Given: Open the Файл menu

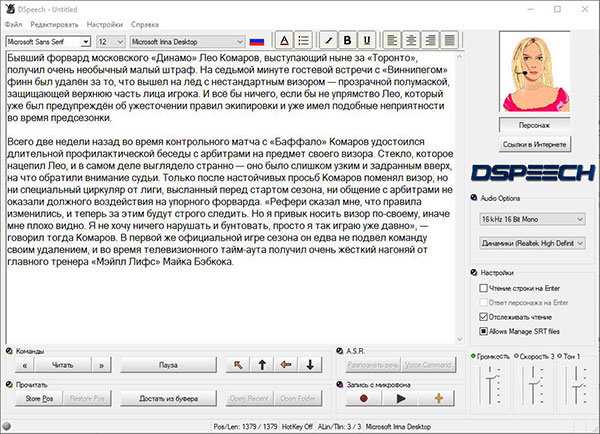Looking at the screenshot, I should [13, 24].
